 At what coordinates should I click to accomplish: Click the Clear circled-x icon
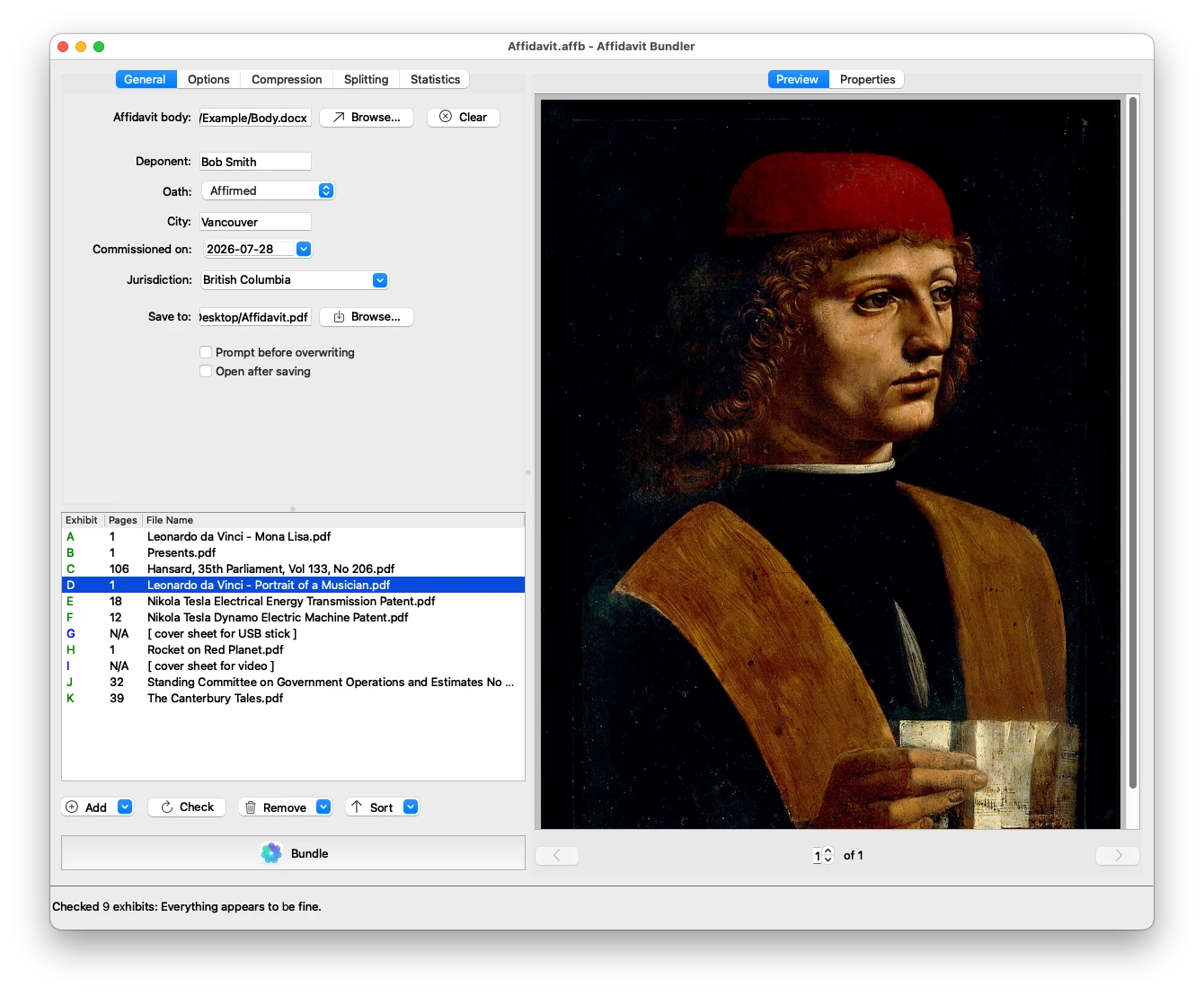click(x=446, y=117)
